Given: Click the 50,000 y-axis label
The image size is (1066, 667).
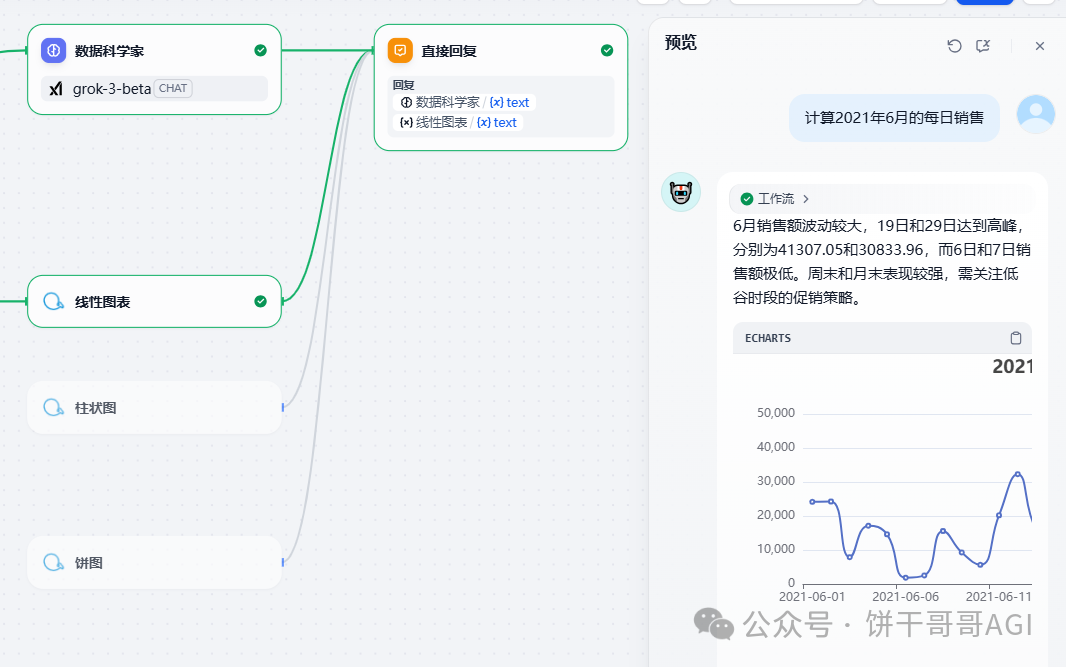Looking at the screenshot, I should point(776,413).
